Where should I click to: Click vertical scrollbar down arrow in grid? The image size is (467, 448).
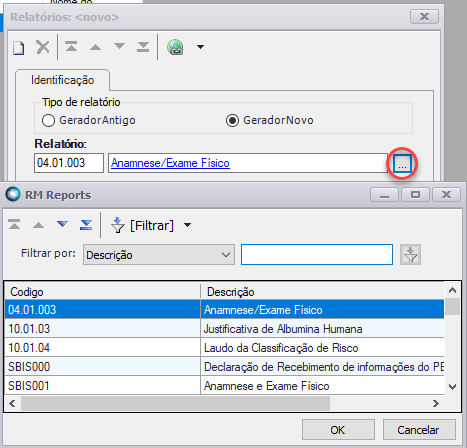[x=452, y=387]
